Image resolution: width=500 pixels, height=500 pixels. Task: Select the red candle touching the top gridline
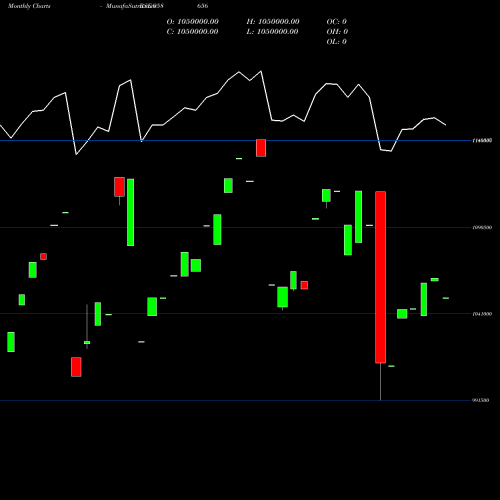click(261, 148)
